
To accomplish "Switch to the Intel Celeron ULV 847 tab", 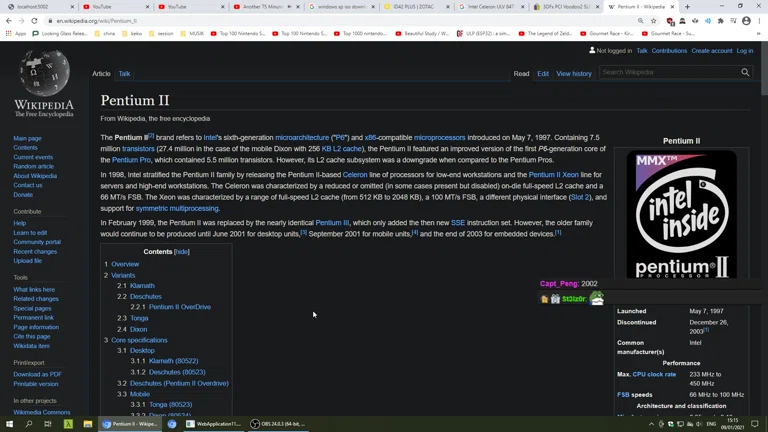I will point(492,7).
